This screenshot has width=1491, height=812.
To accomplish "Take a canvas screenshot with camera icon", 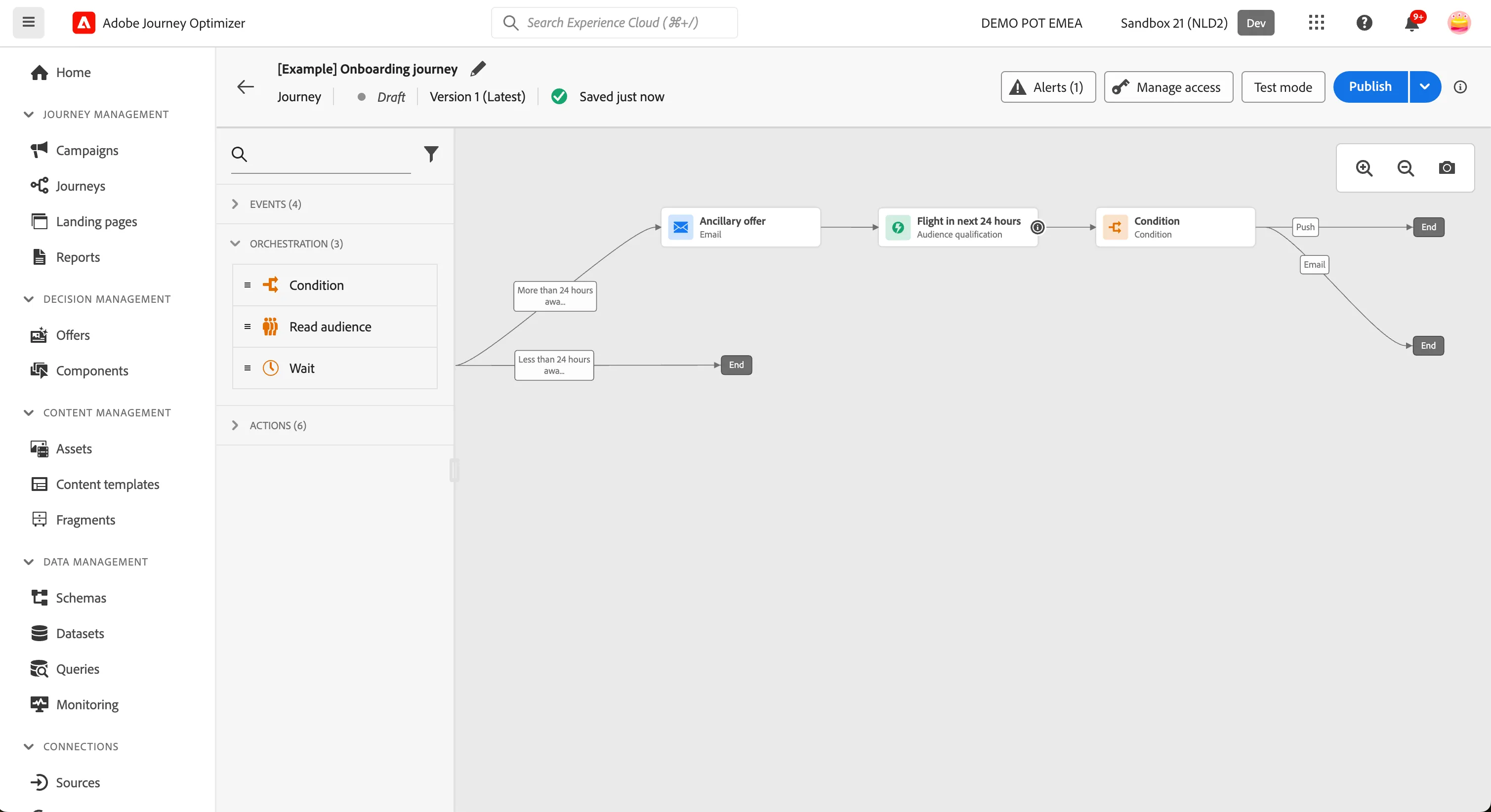I will (1447, 168).
